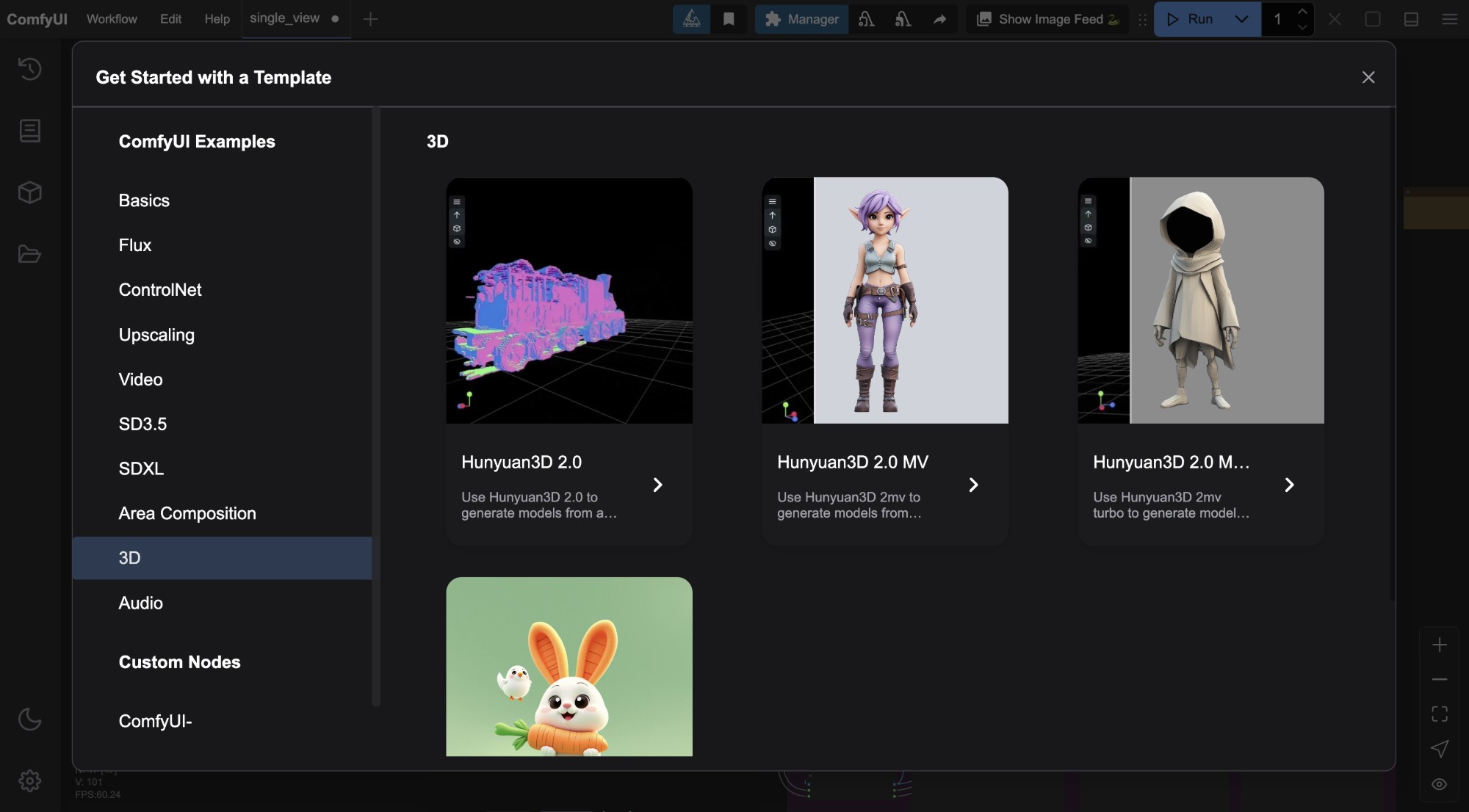
Task: Click the first vacuum cleaner icon
Action: pyautogui.click(x=867, y=19)
